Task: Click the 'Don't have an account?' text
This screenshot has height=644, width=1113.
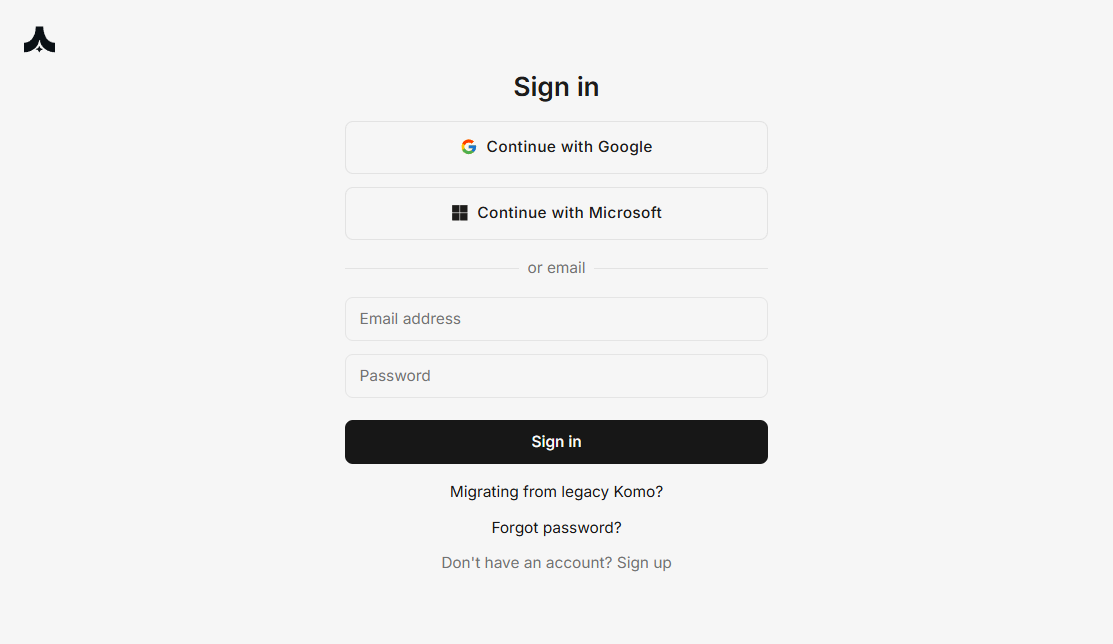Action: pyautogui.click(x=526, y=563)
